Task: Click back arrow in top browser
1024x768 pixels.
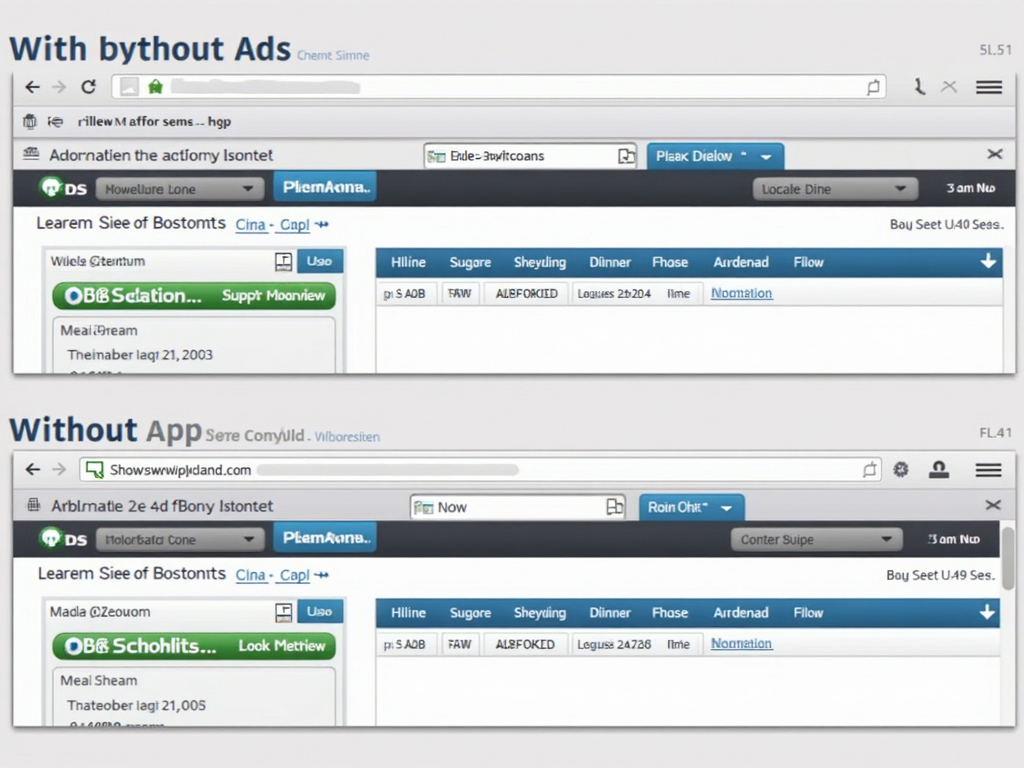Action: click(x=33, y=87)
